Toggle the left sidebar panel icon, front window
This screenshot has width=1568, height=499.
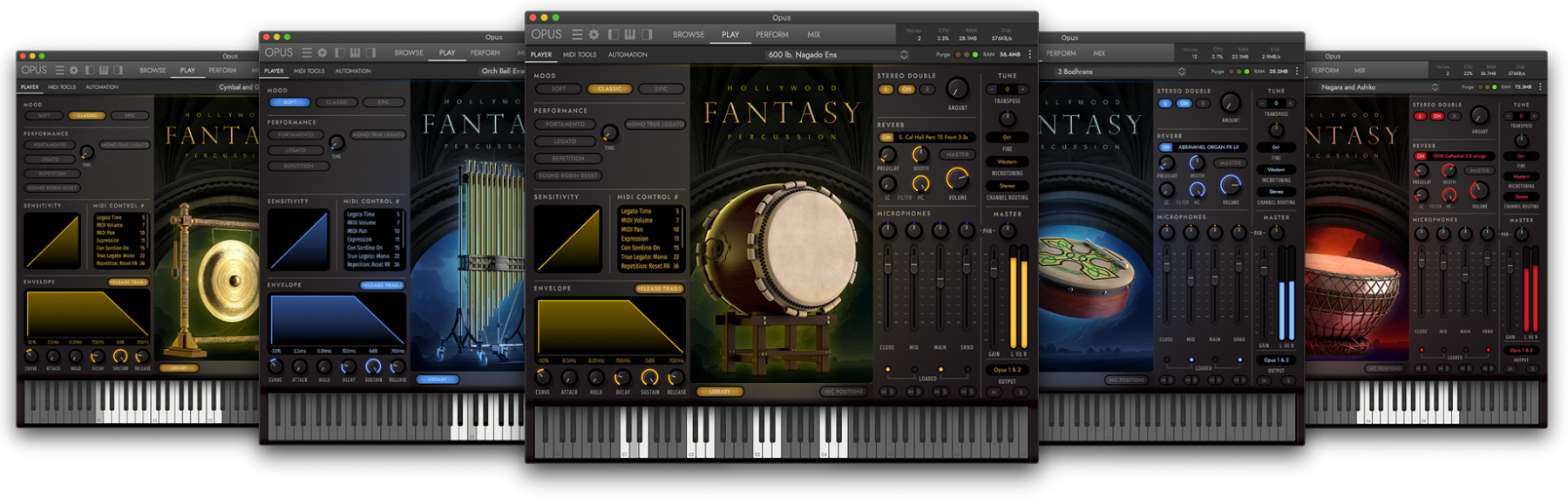614,35
